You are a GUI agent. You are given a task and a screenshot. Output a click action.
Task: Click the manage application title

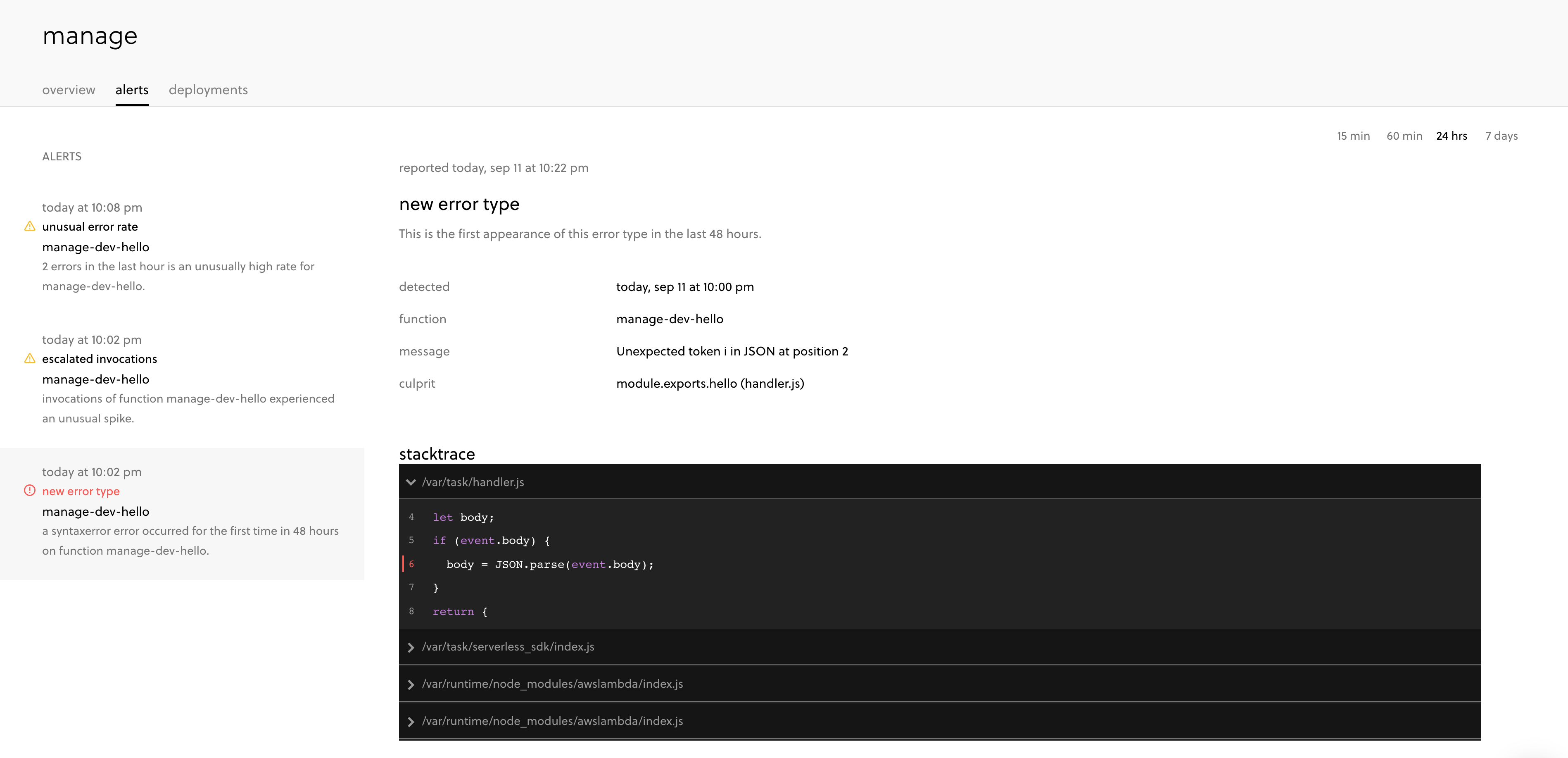coord(90,36)
